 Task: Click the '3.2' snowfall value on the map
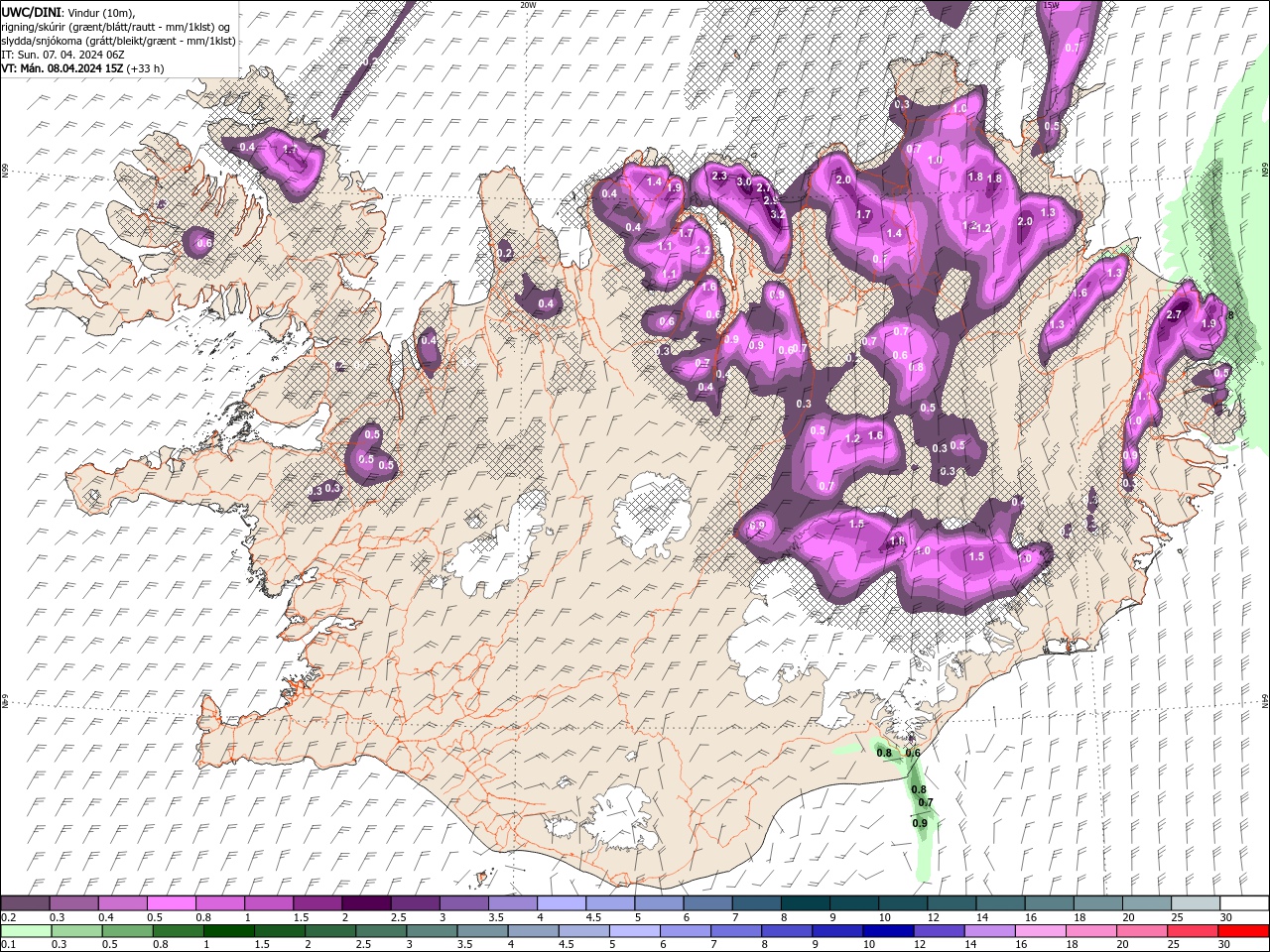coord(778,213)
